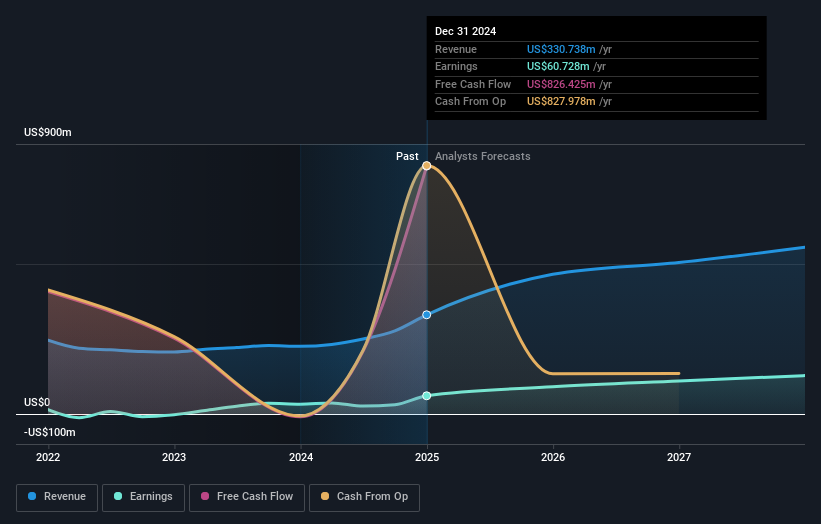Click the 2022 x-axis label
Image resolution: width=821 pixels, height=524 pixels.
tap(48, 457)
